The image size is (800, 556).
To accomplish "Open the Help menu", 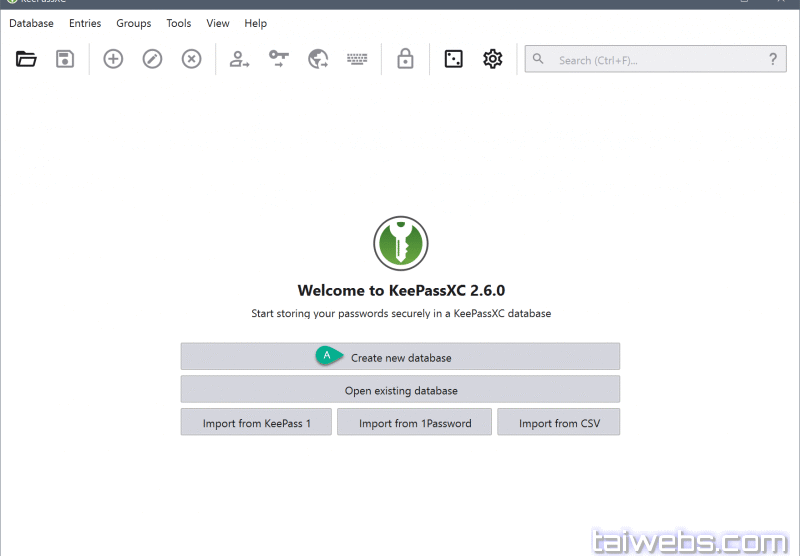I will (256, 23).
